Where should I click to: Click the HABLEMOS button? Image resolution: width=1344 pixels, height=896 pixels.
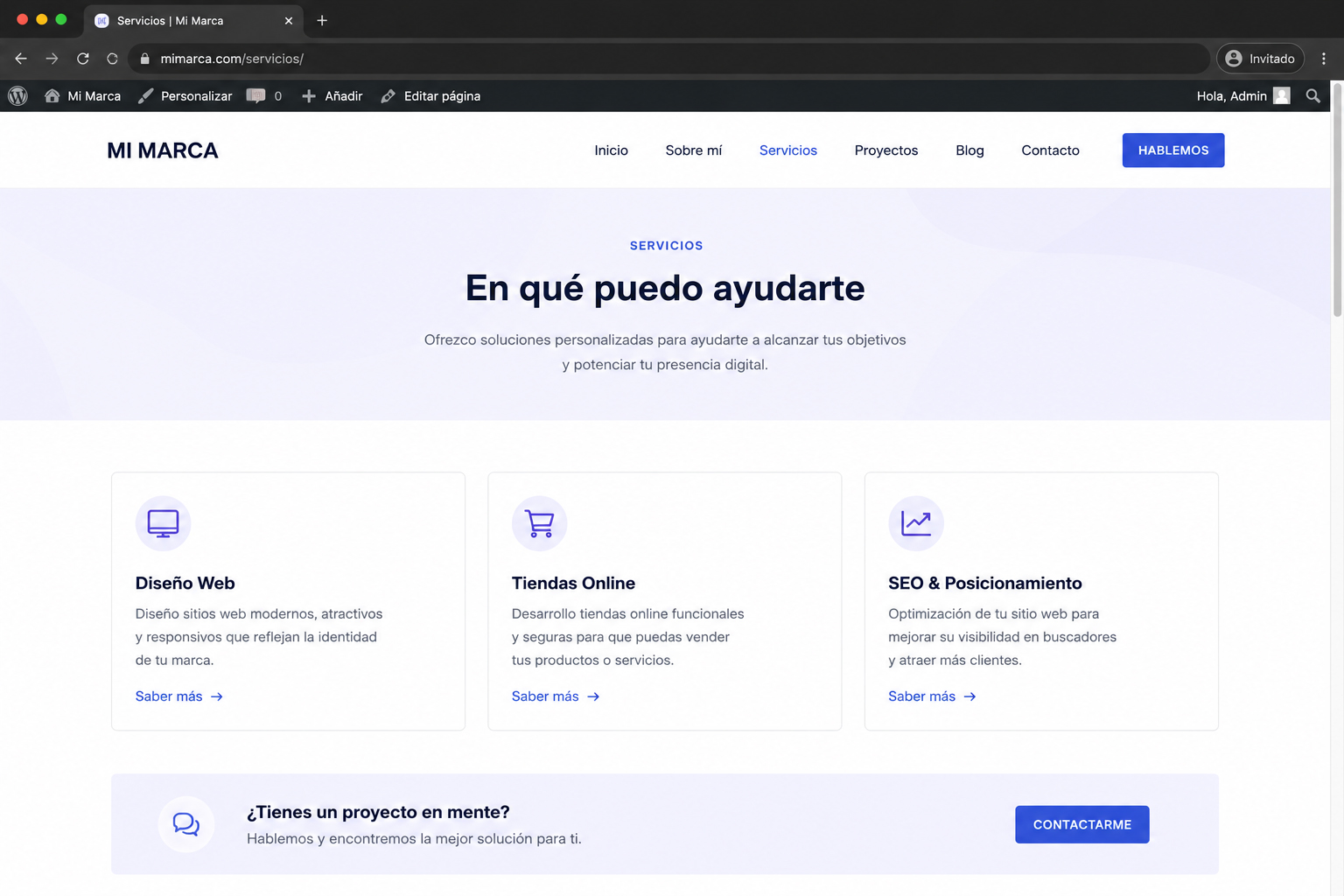pyautogui.click(x=1173, y=150)
